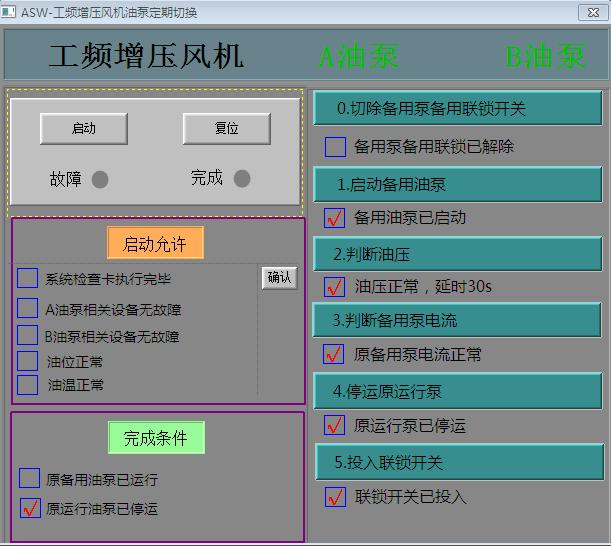Check 原备用油泵已运行 checkbox

point(30,479)
